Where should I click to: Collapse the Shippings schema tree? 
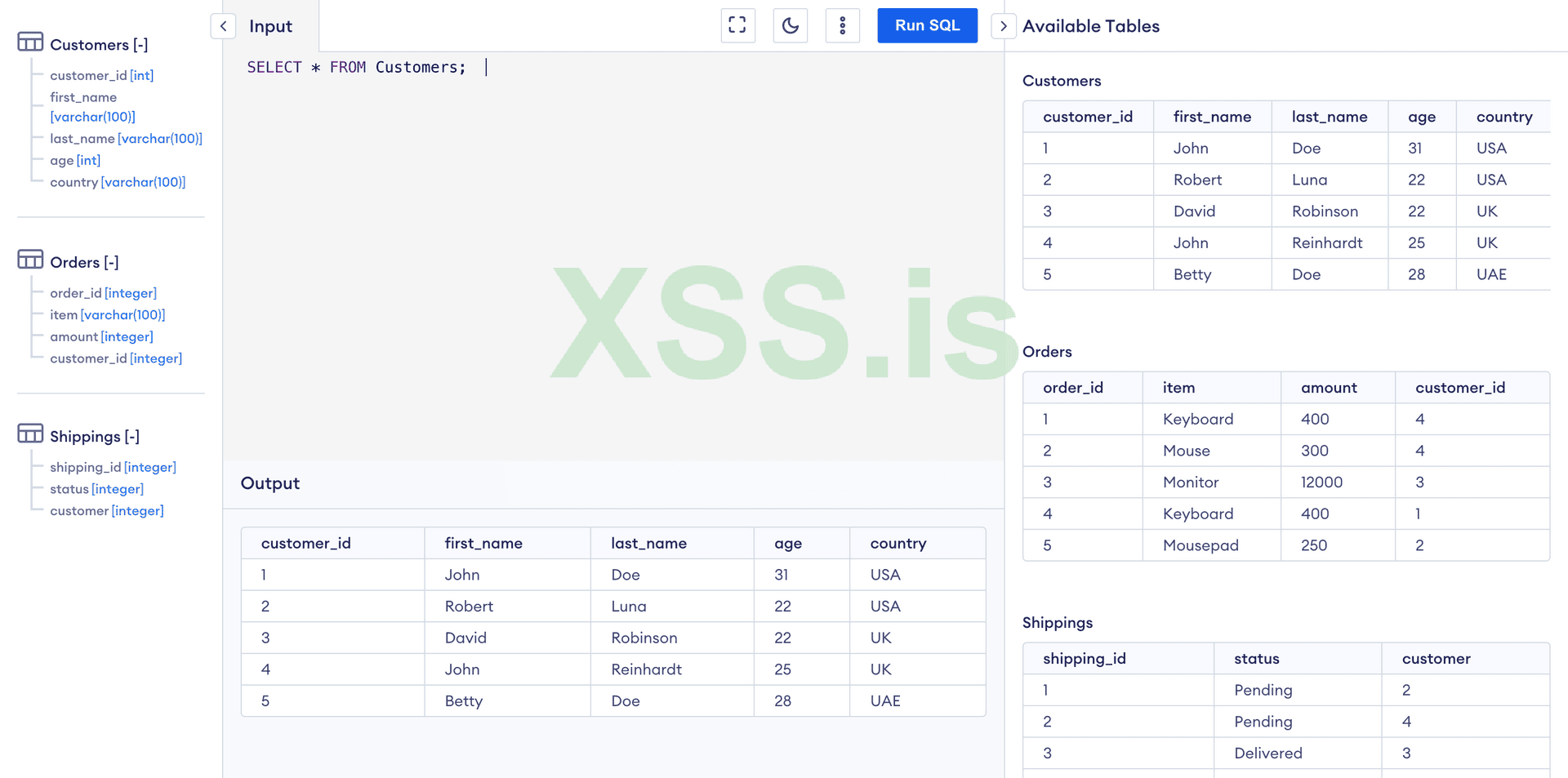point(131,437)
